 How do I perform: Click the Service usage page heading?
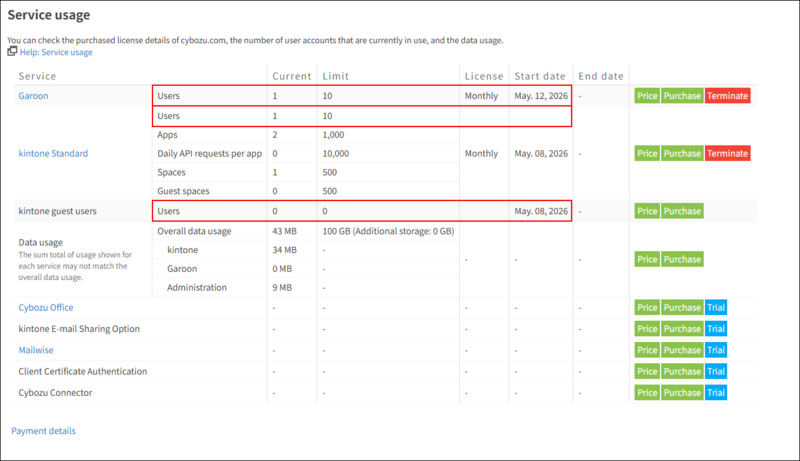(49, 15)
